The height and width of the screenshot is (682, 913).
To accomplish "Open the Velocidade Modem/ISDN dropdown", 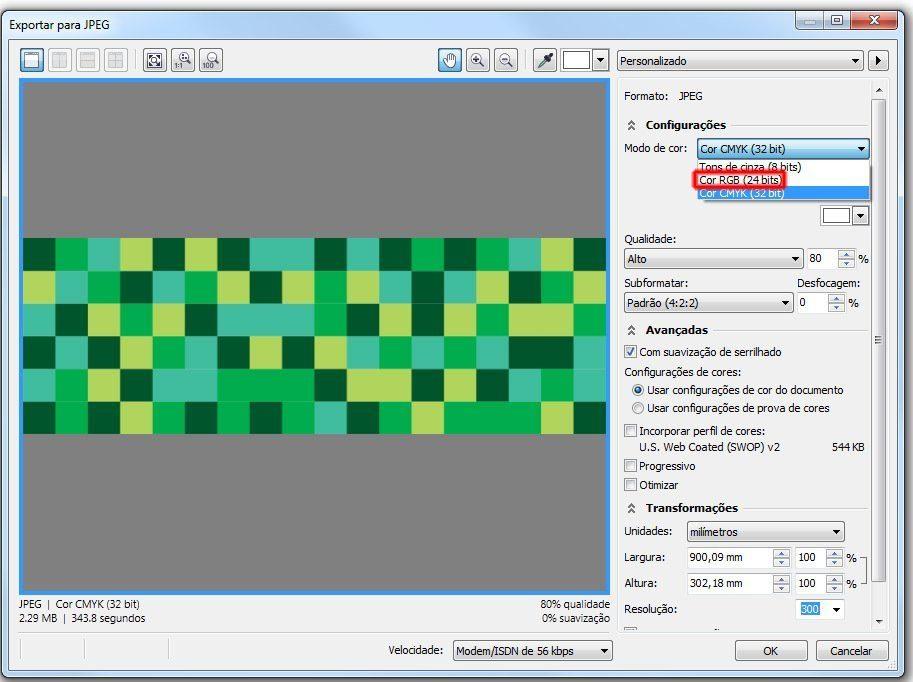I will [533, 651].
